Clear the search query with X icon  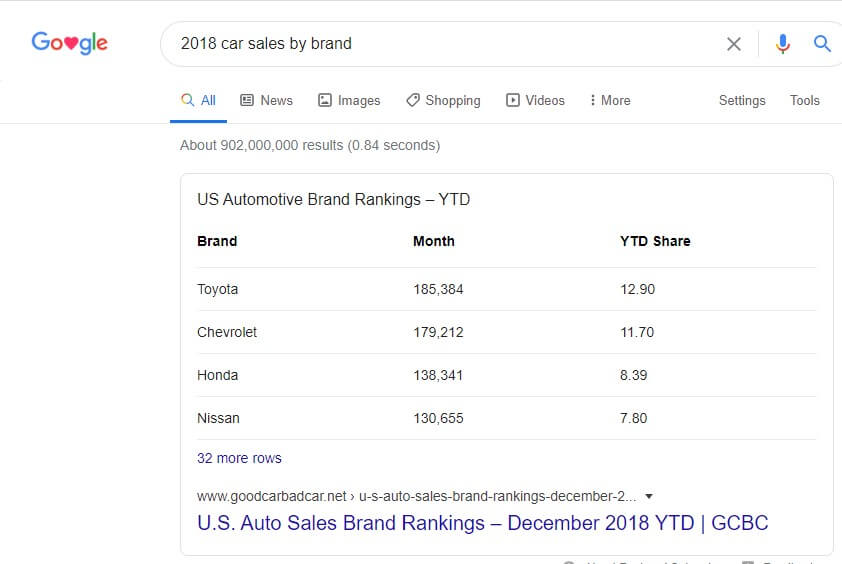coord(734,44)
